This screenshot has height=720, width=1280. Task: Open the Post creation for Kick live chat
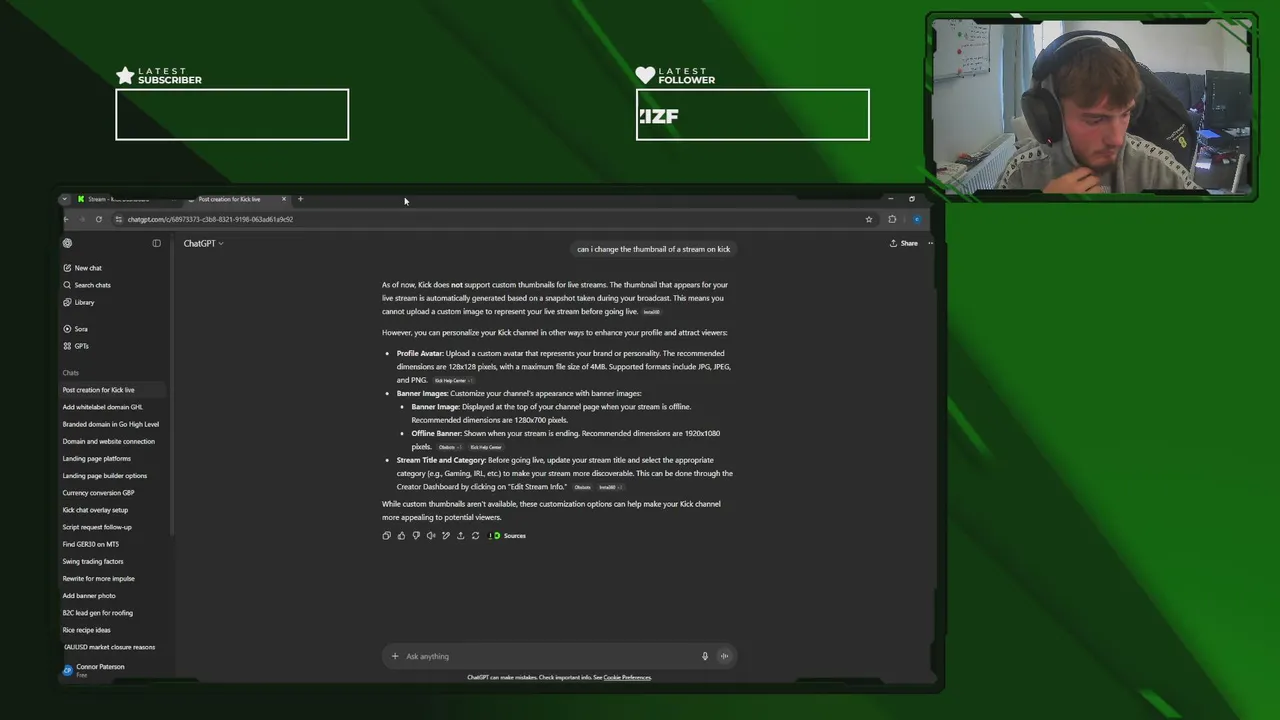[x=113, y=390]
